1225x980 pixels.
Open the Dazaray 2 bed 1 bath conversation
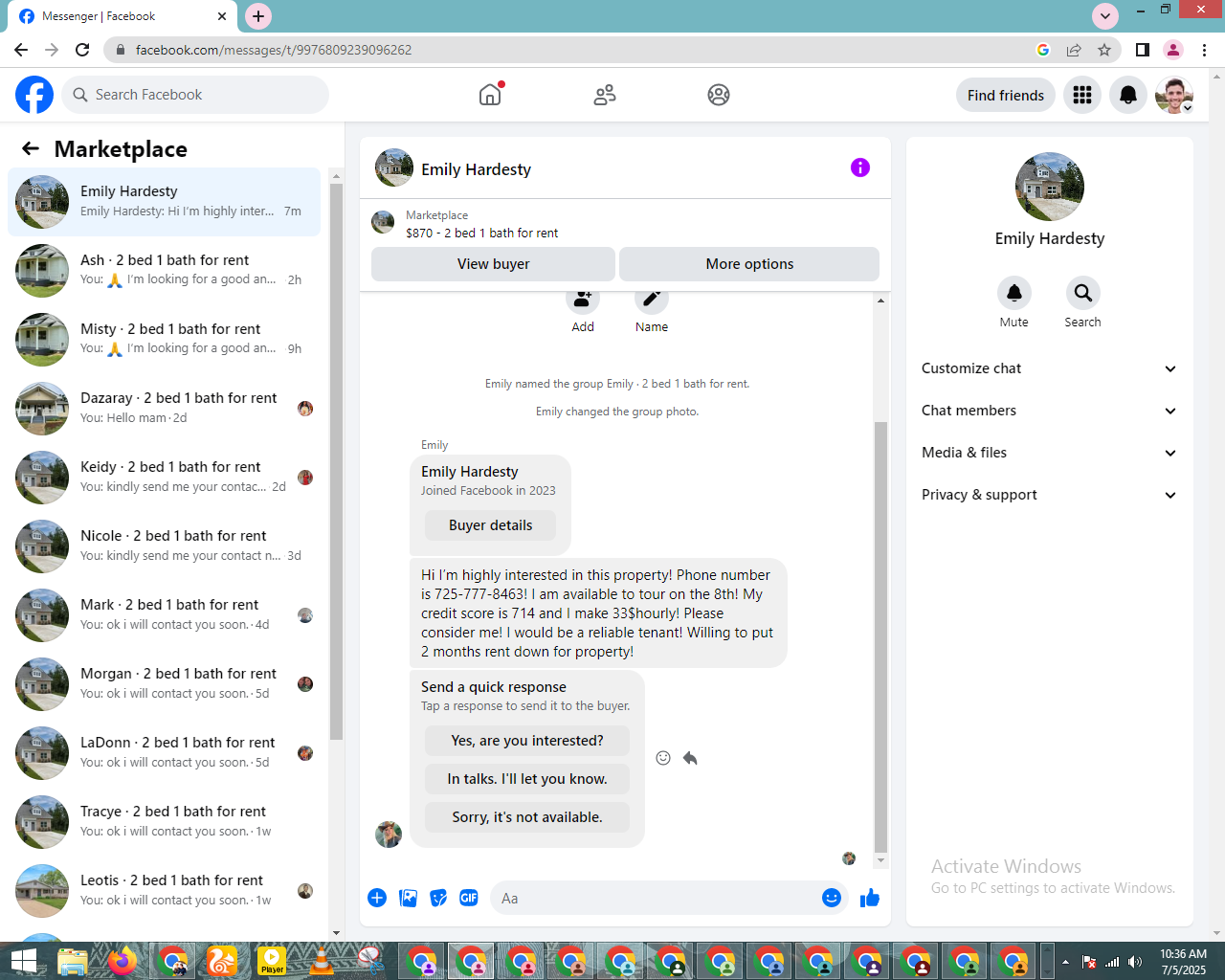tap(165, 409)
